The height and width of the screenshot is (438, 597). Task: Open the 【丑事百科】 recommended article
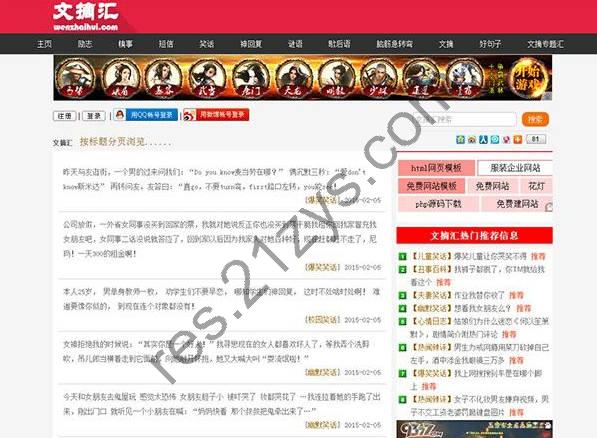pyautogui.click(x=477, y=276)
